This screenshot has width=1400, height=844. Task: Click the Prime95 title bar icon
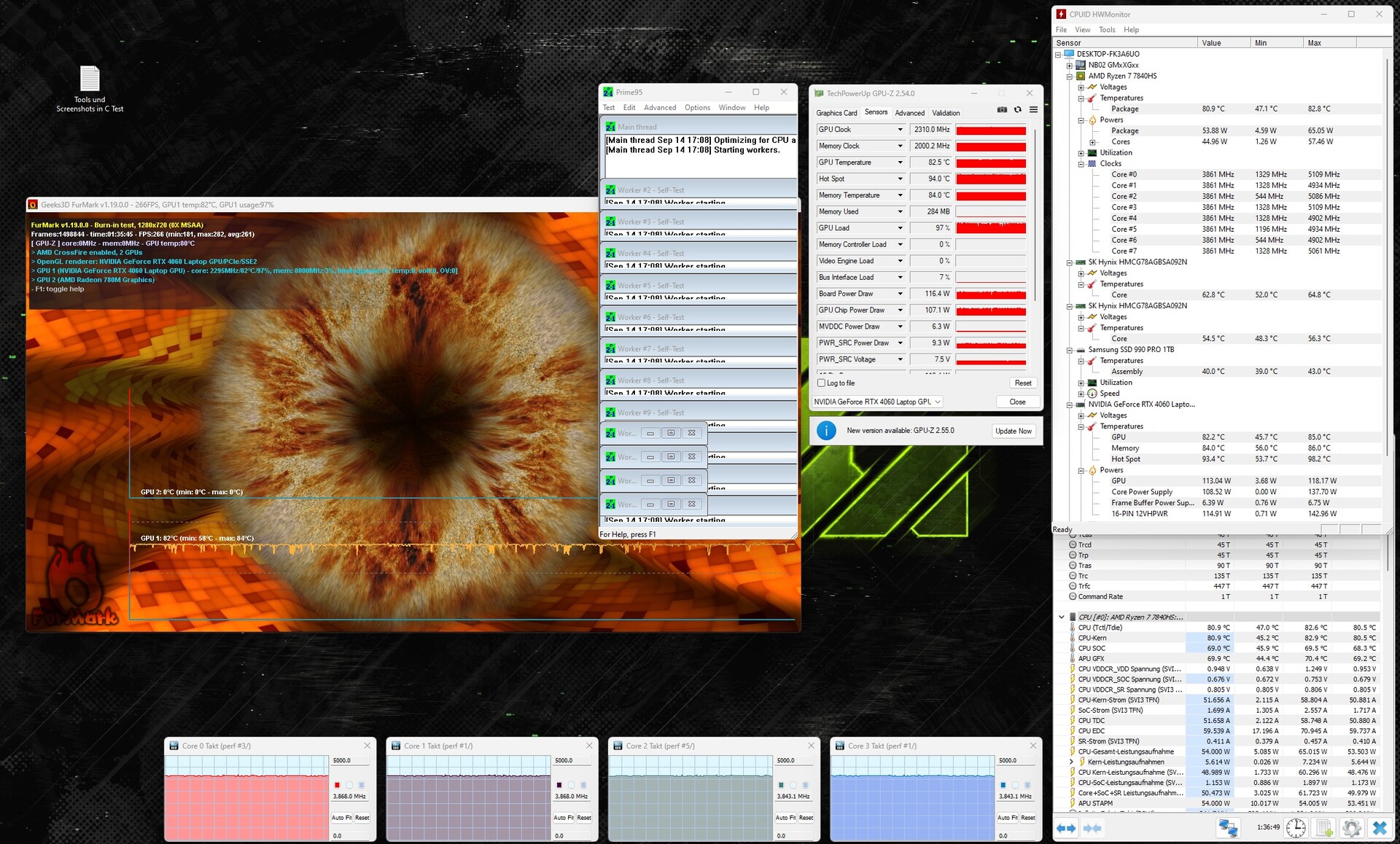[x=608, y=92]
